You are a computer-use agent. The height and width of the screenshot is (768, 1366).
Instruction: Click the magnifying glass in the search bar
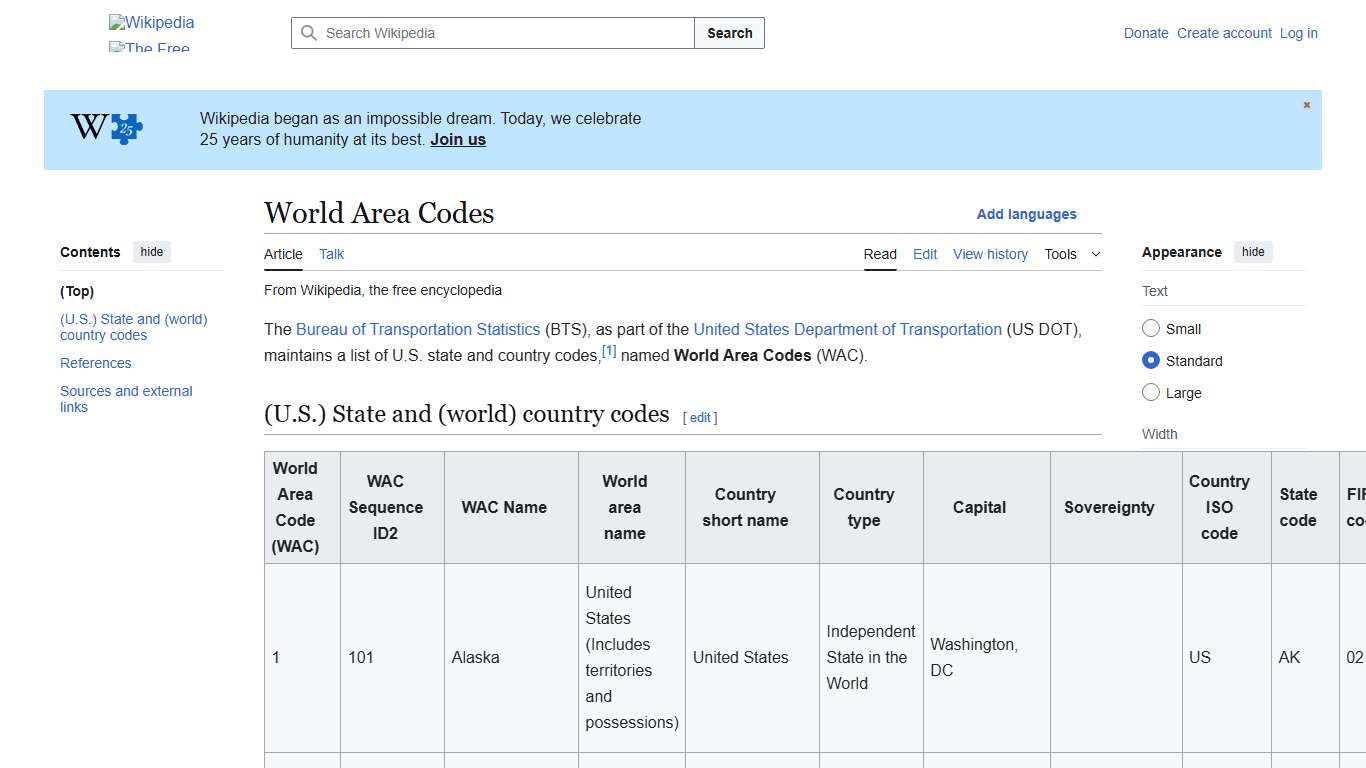click(309, 33)
